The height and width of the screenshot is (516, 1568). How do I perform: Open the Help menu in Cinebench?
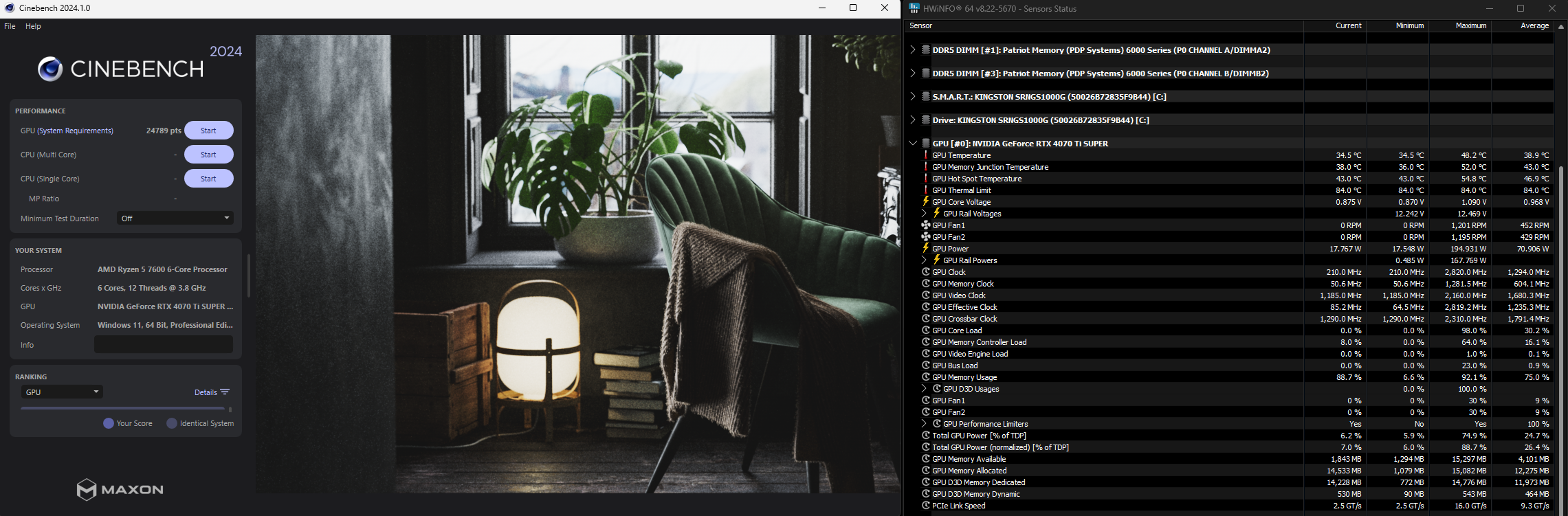point(33,26)
